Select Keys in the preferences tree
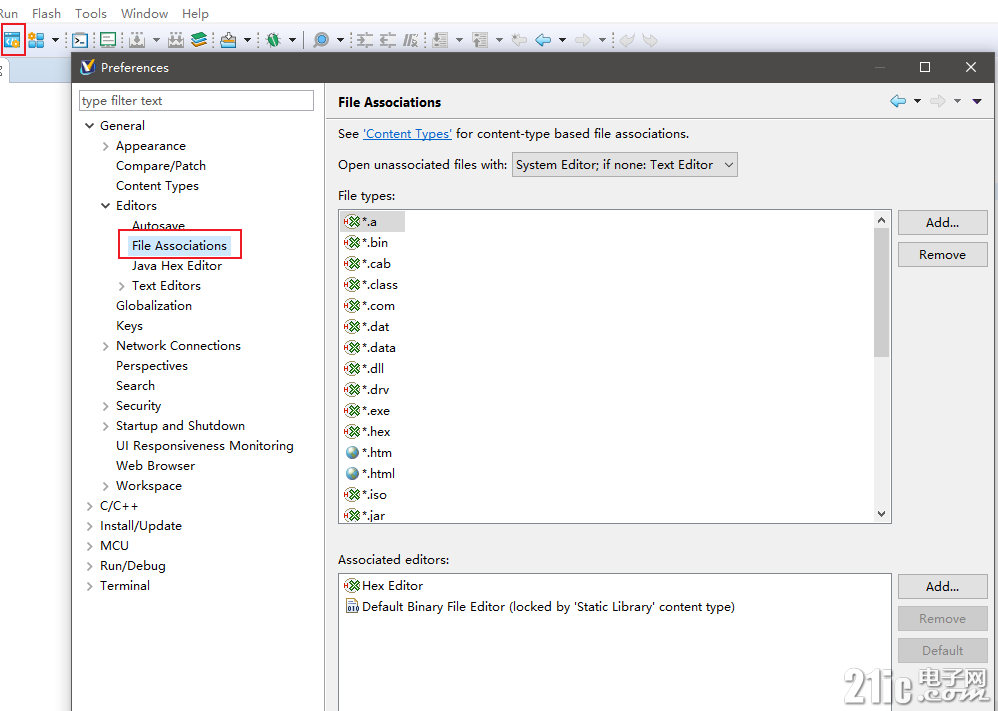 [129, 326]
